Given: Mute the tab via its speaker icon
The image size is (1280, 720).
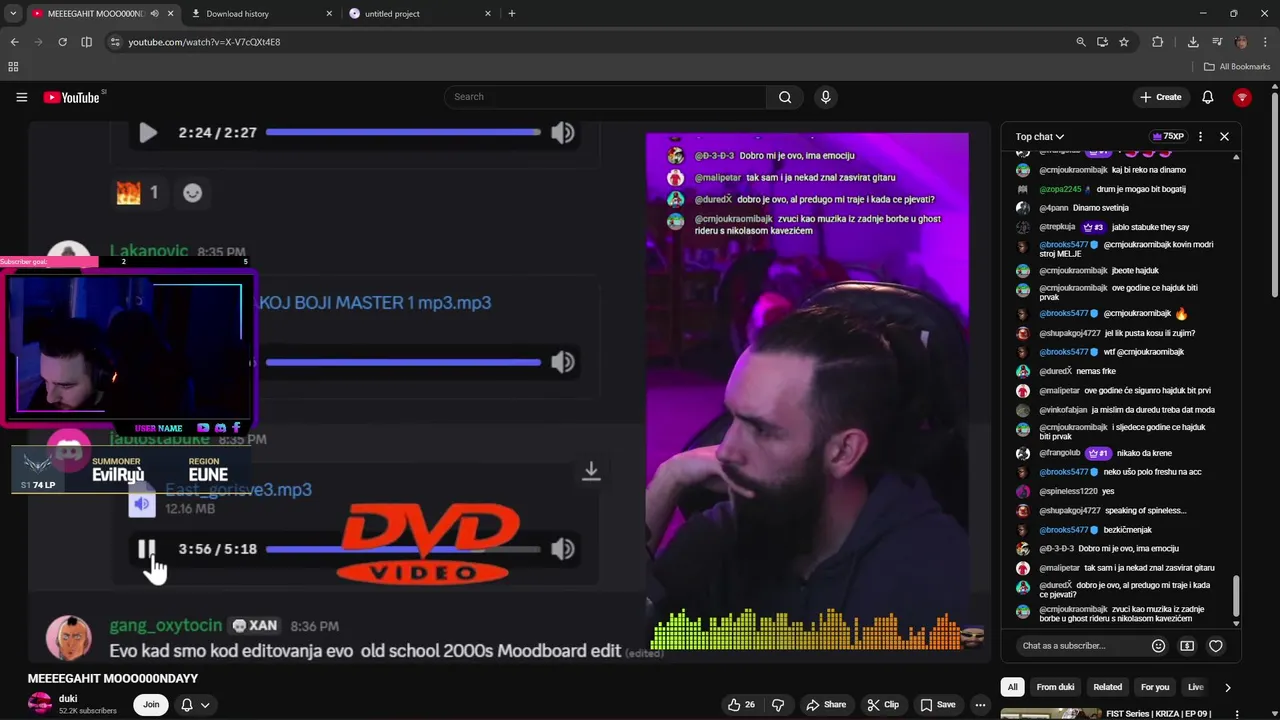Looking at the screenshot, I should point(154,14).
